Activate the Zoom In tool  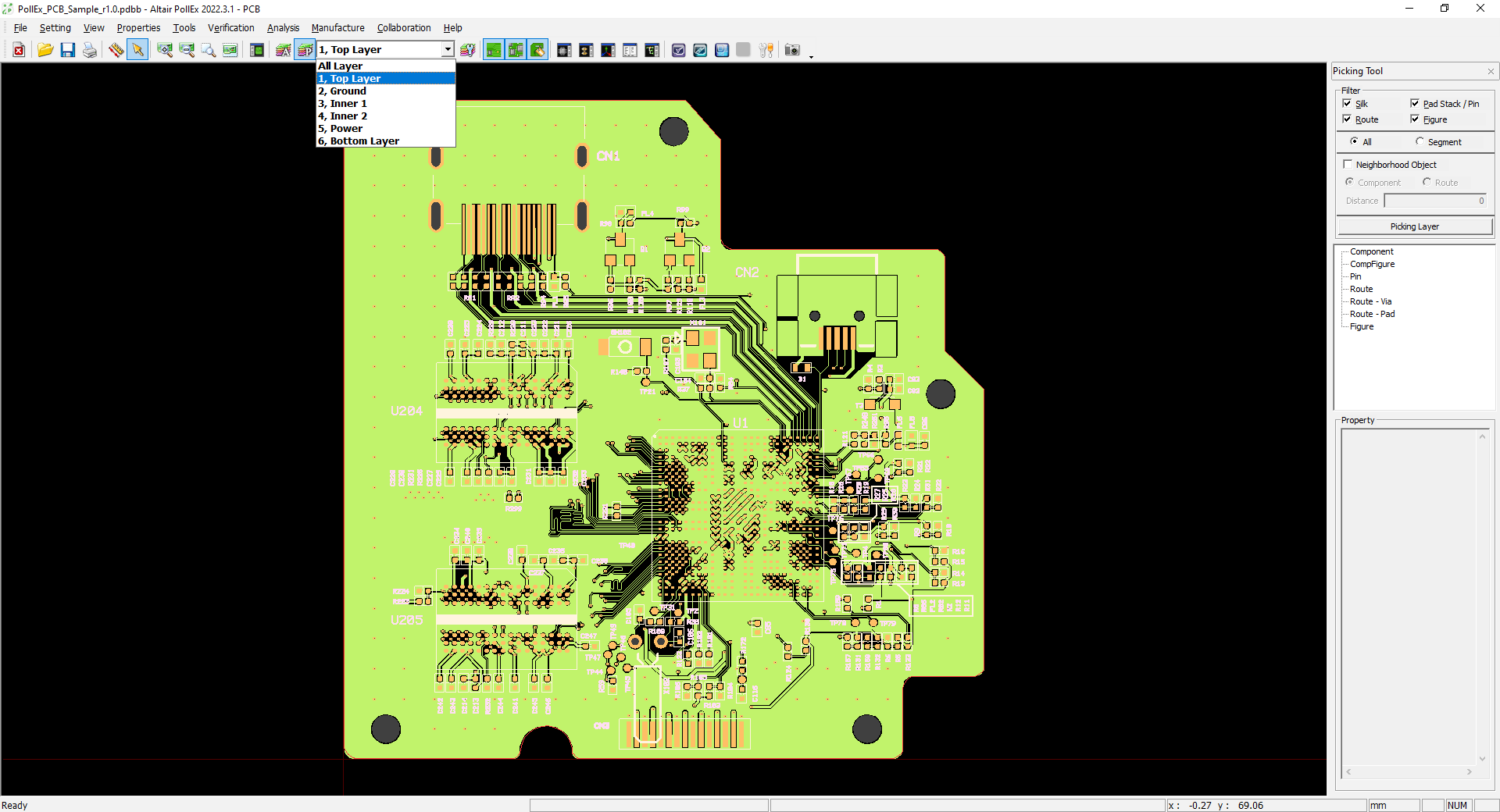coord(165,49)
